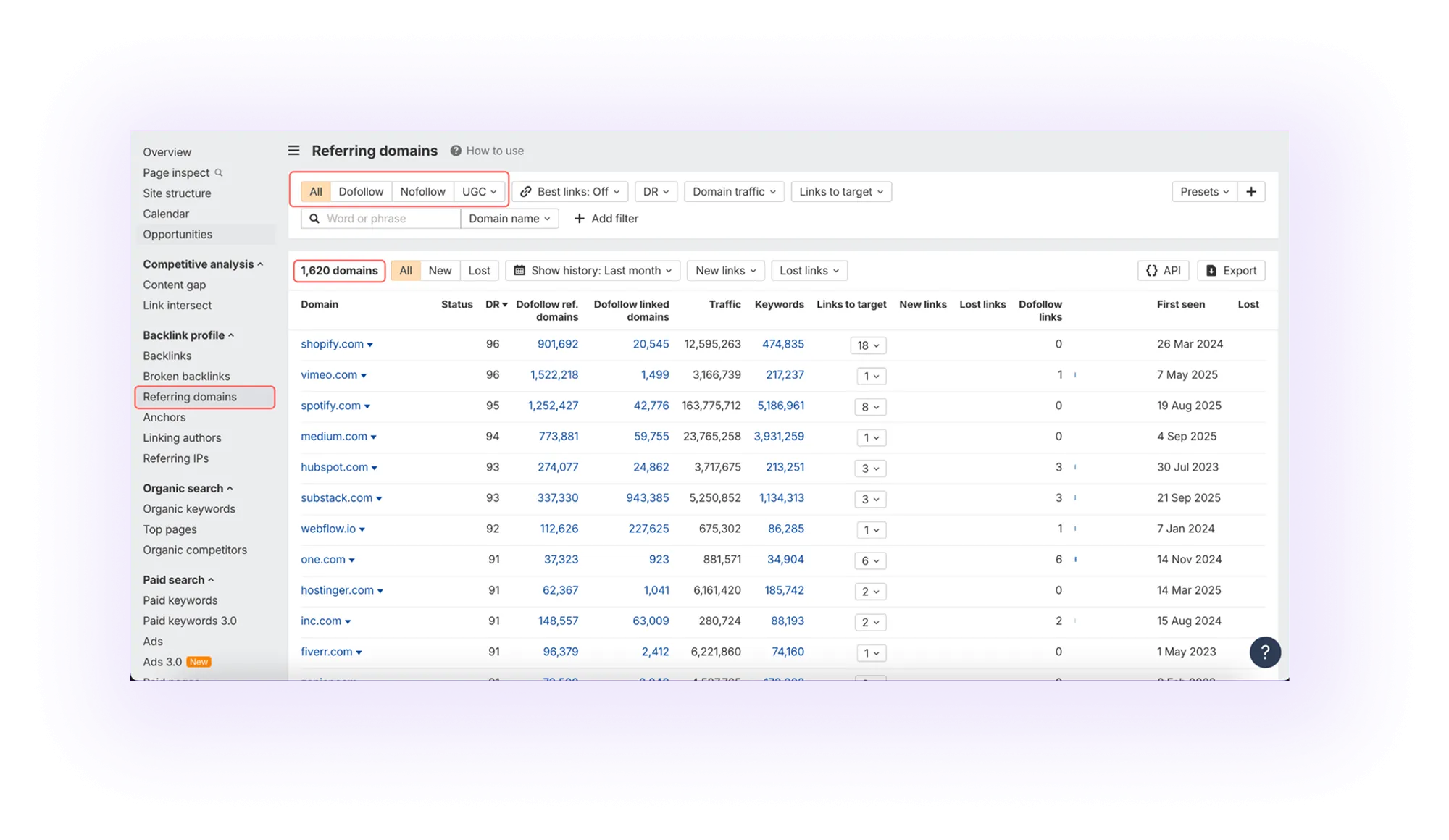Open Content gap from the sidebar

pyautogui.click(x=174, y=285)
